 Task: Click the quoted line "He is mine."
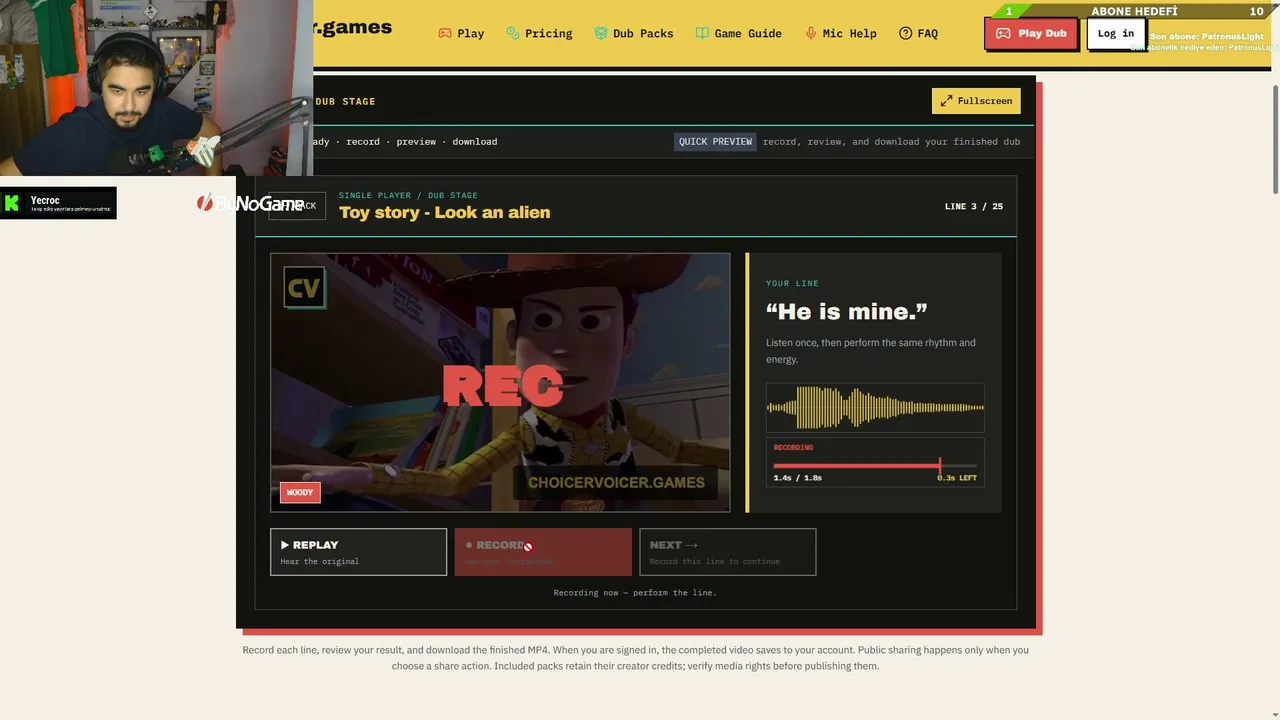pyautogui.click(x=847, y=312)
